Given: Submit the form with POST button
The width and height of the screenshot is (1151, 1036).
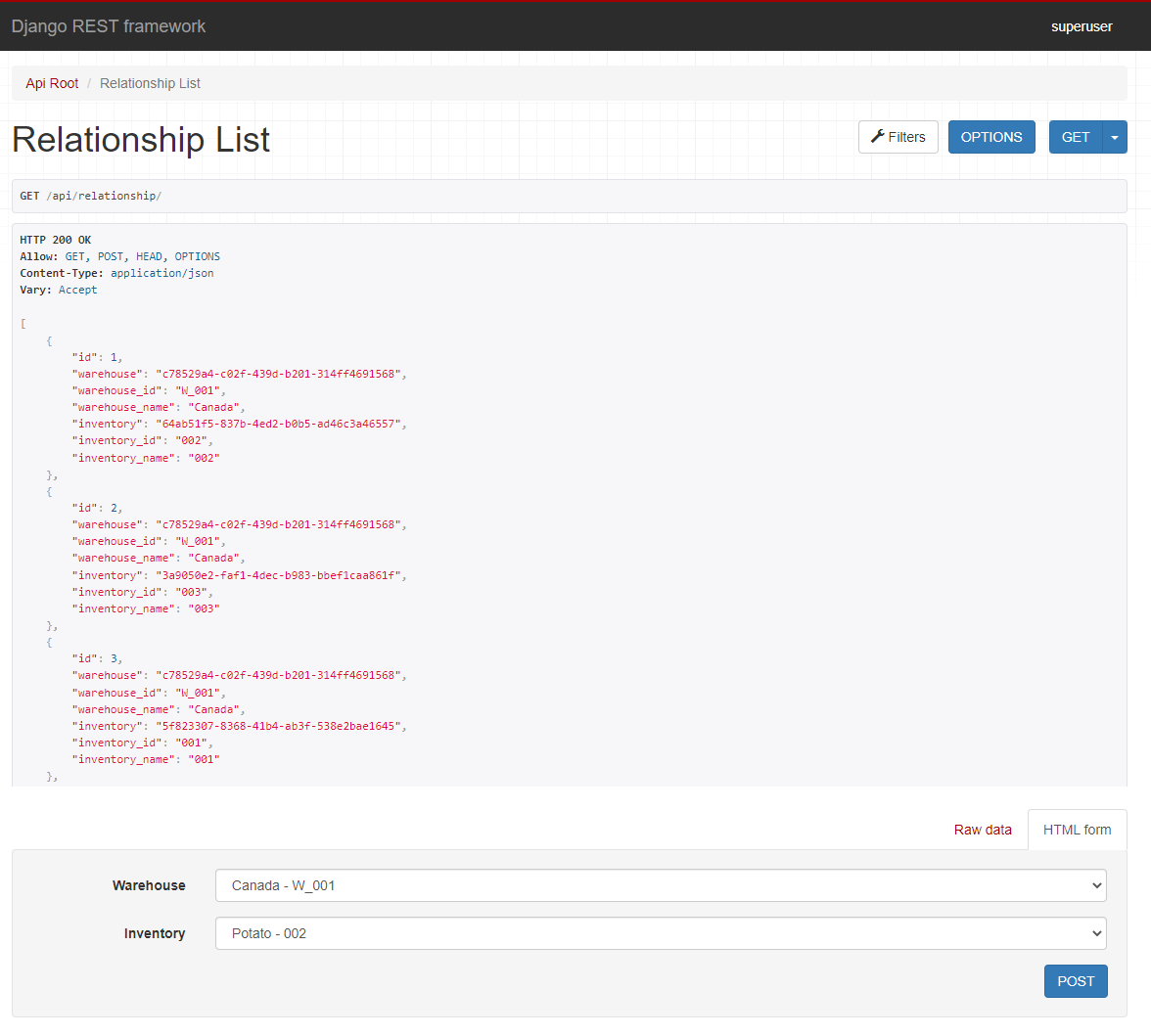Looking at the screenshot, I should (1076, 981).
